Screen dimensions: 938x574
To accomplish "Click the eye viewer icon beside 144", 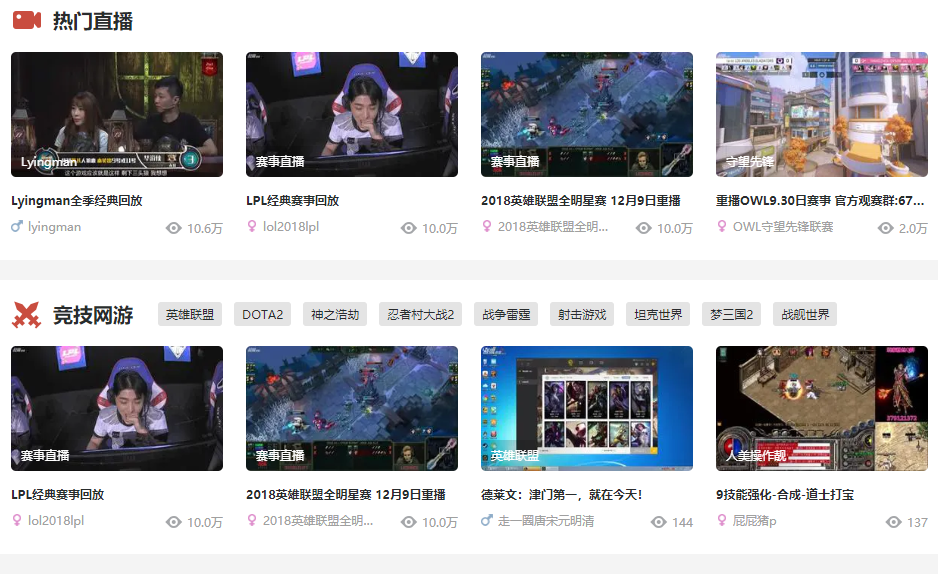I will [659, 522].
